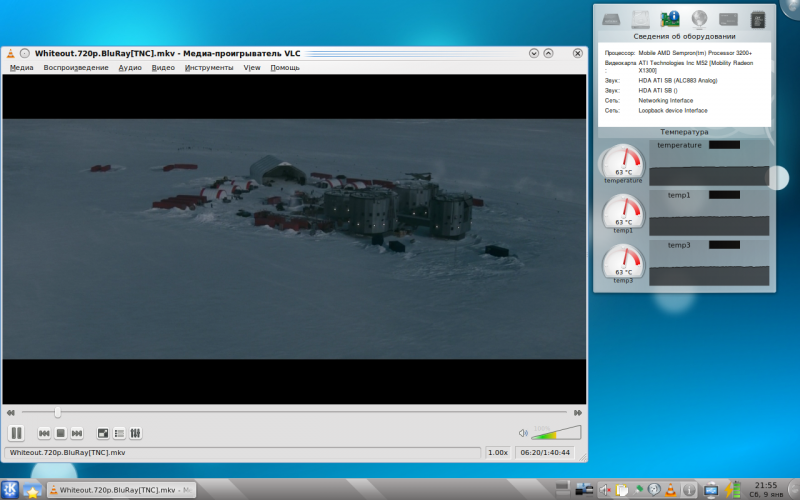800x500 pixels.
Task: Click the 06:20/1:40:44 elapsed time display
Action: click(x=545, y=453)
